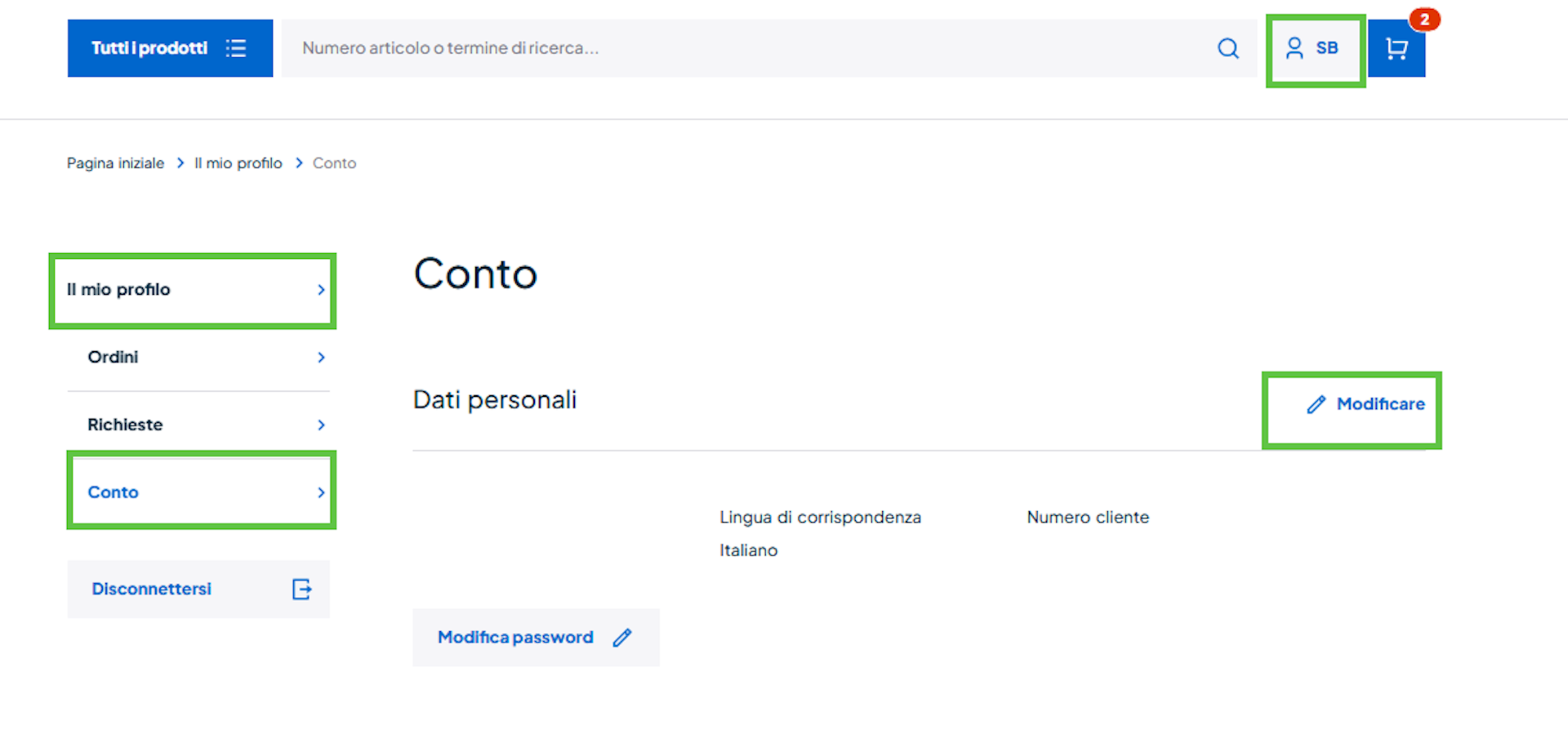This screenshot has height=748, width=1568.
Task: Open Ordini in the sidebar menu
Action: [114, 357]
